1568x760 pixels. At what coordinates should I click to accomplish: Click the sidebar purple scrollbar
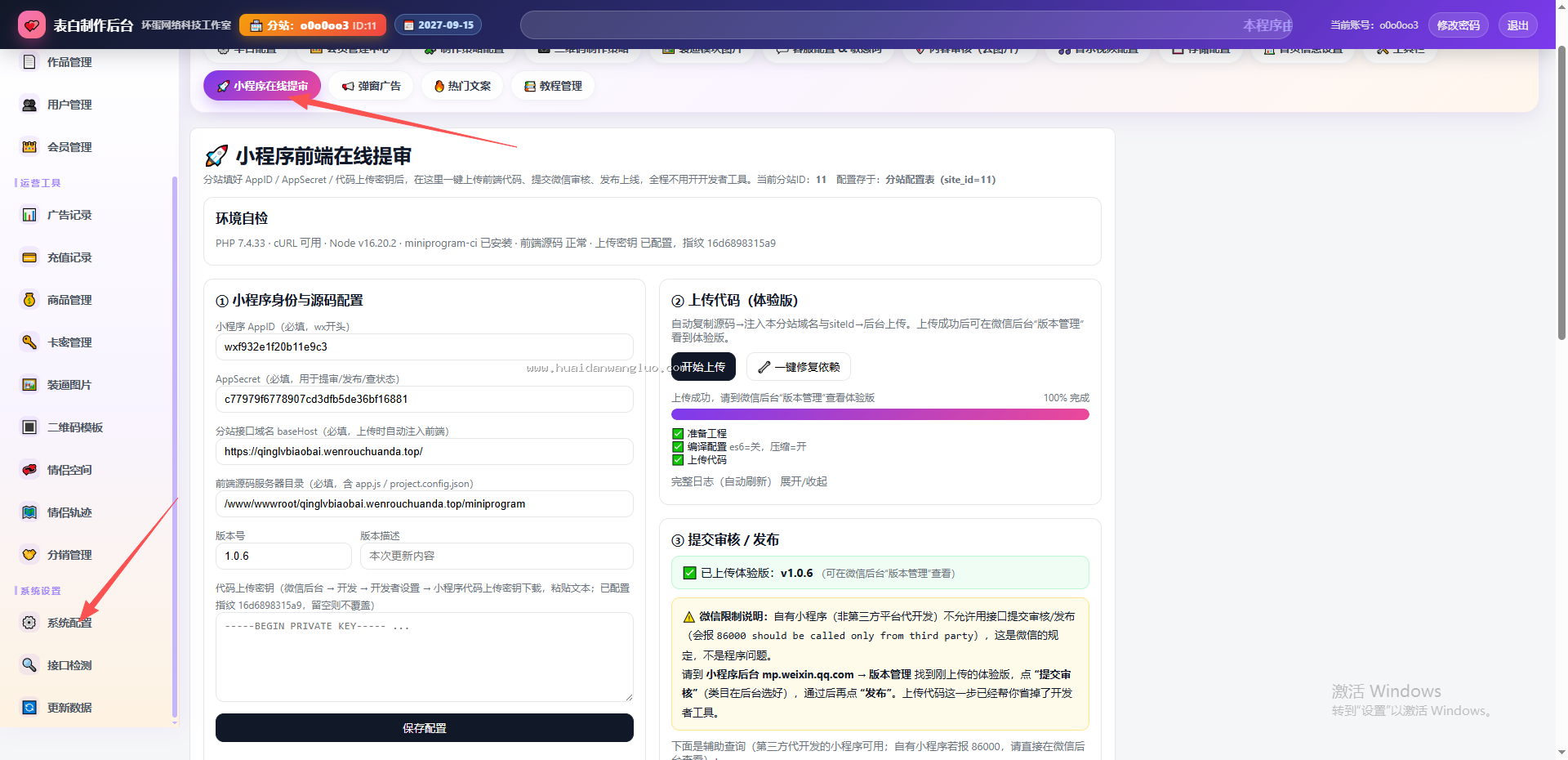point(174,447)
